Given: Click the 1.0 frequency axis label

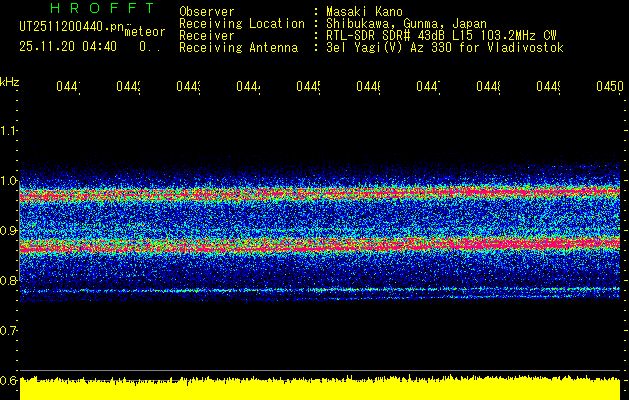Looking at the screenshot, I should tap(10, 181).
